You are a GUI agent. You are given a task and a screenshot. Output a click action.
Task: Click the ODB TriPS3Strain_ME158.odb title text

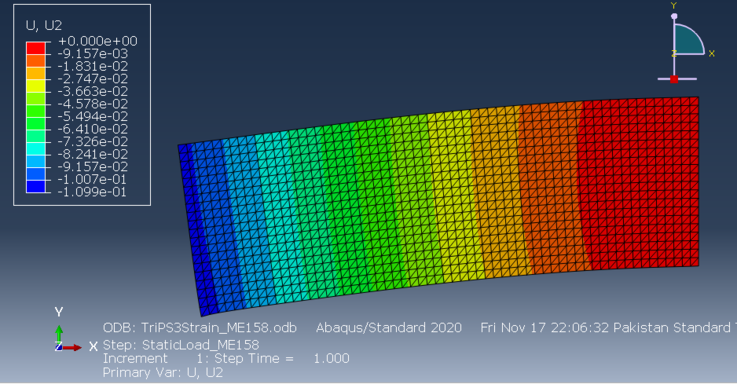coord(200,328)
